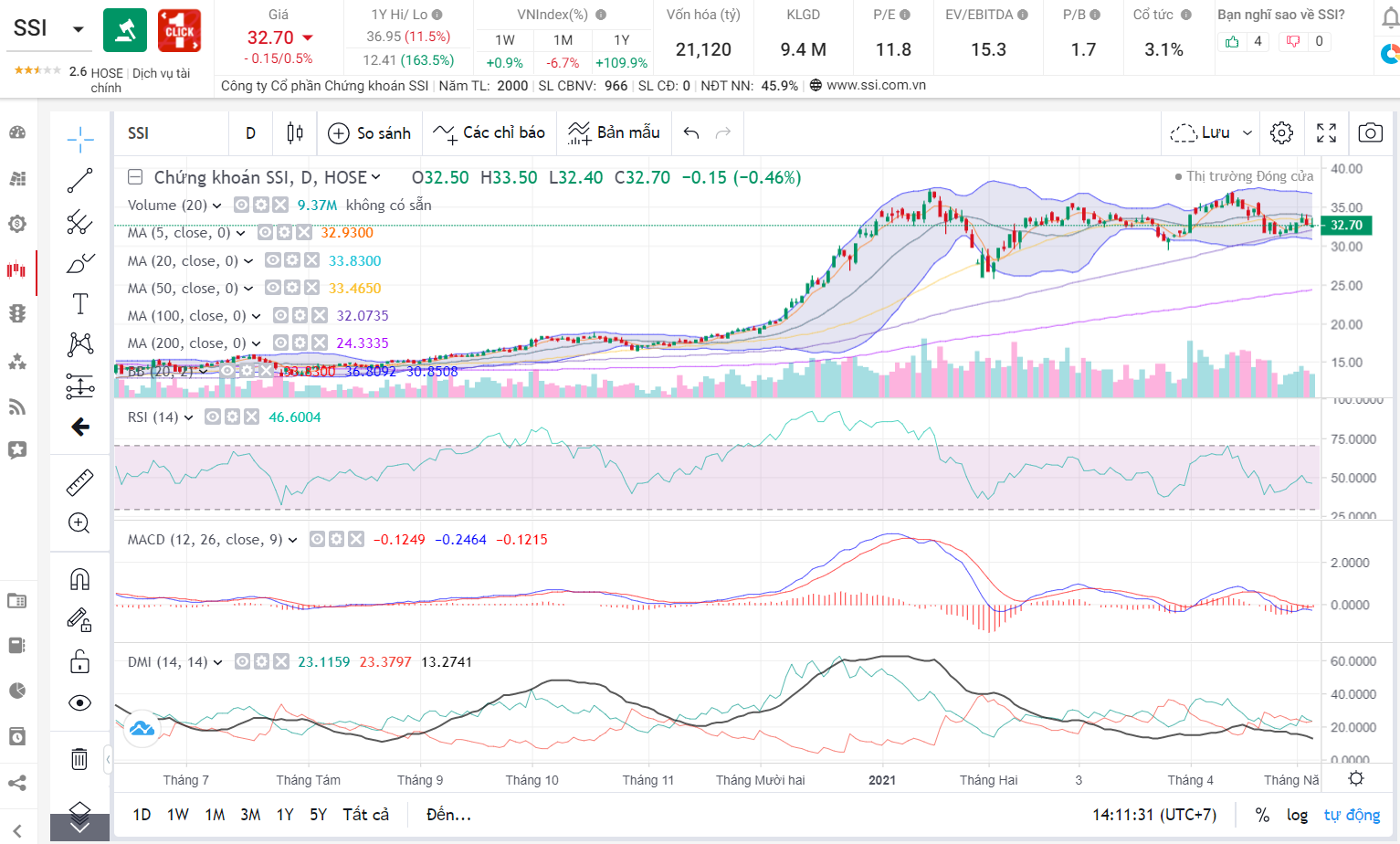Open the Các chỉ báo indicators menu
The height and width of the screenshot is (844, 1400).
tap(489, 133)
